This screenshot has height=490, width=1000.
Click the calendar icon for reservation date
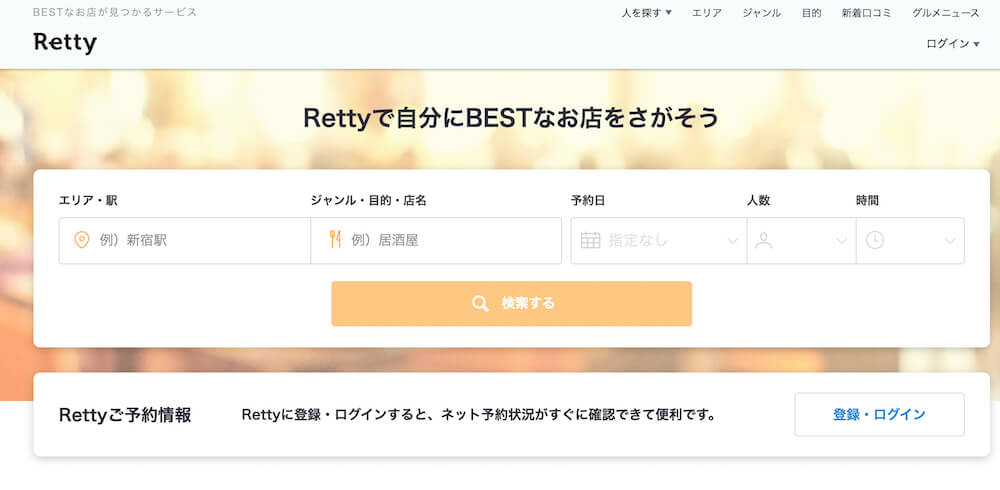tap(591, 241)
